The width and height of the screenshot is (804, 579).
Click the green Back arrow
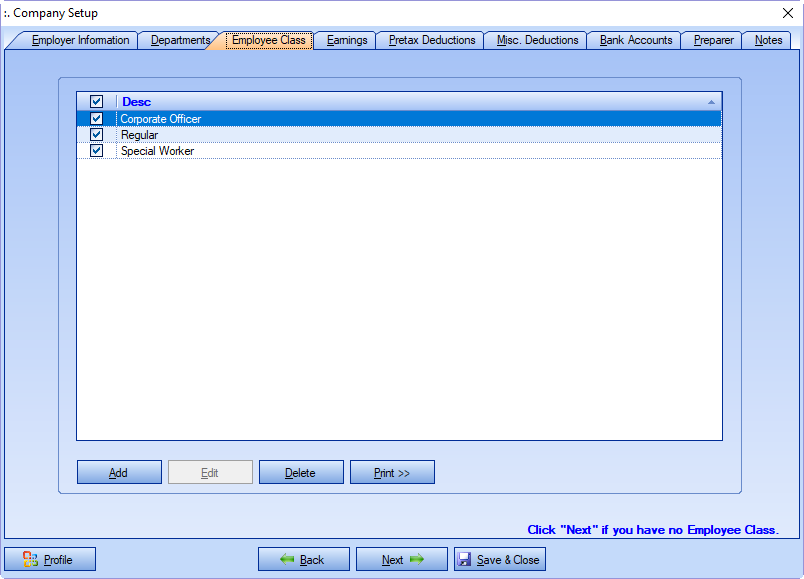tap(286, 559)
